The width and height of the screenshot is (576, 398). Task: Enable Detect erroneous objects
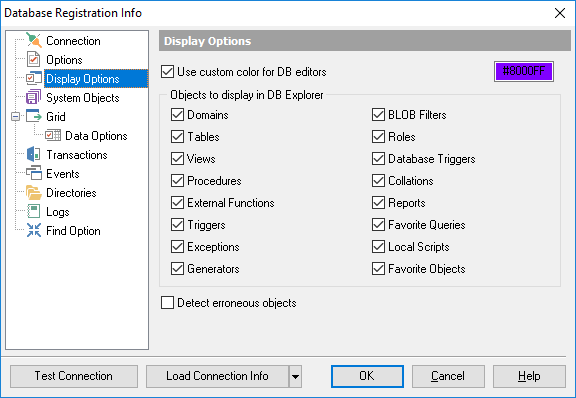pos(168,303)
